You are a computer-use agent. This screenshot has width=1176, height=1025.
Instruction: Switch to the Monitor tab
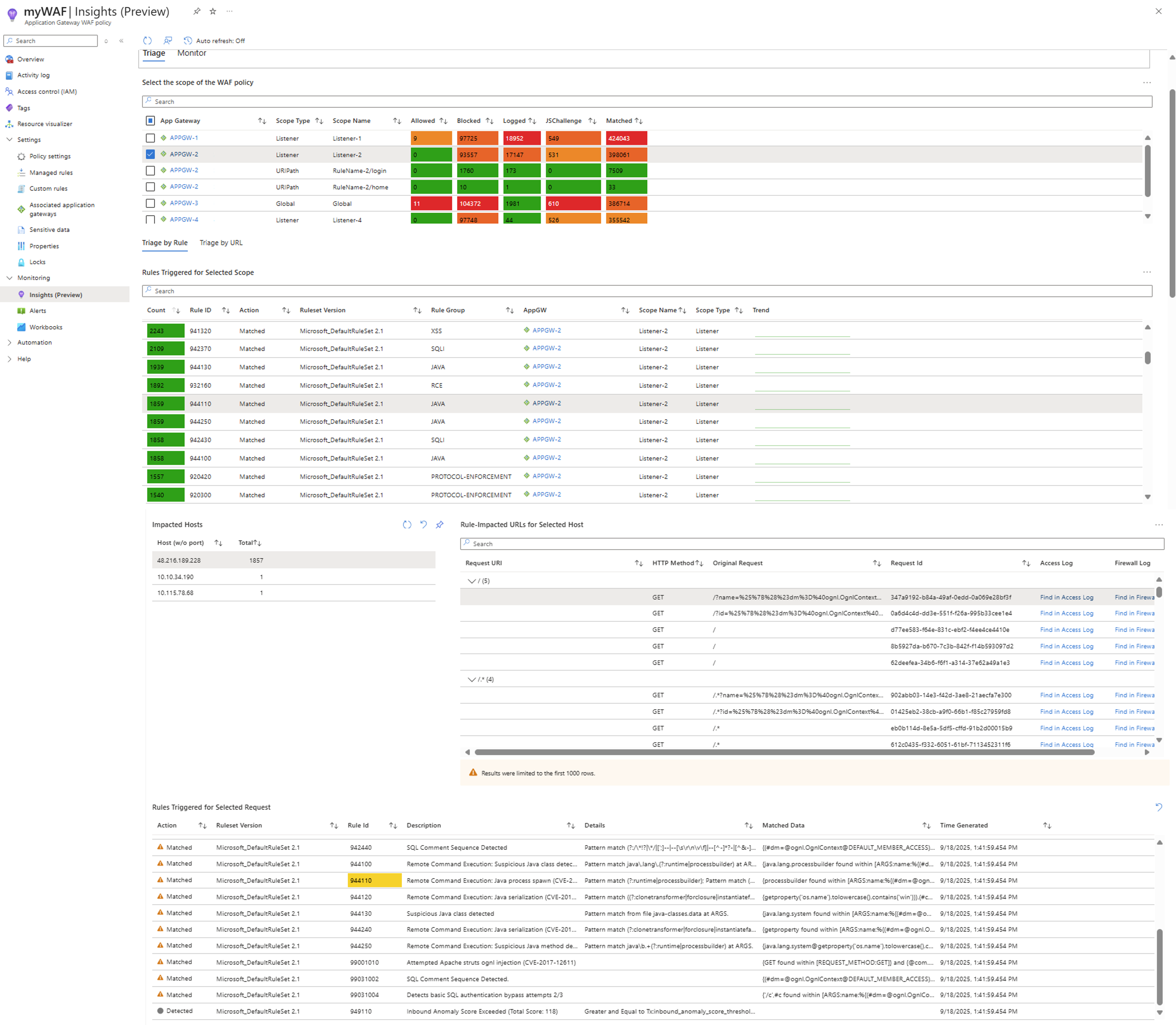192,53
